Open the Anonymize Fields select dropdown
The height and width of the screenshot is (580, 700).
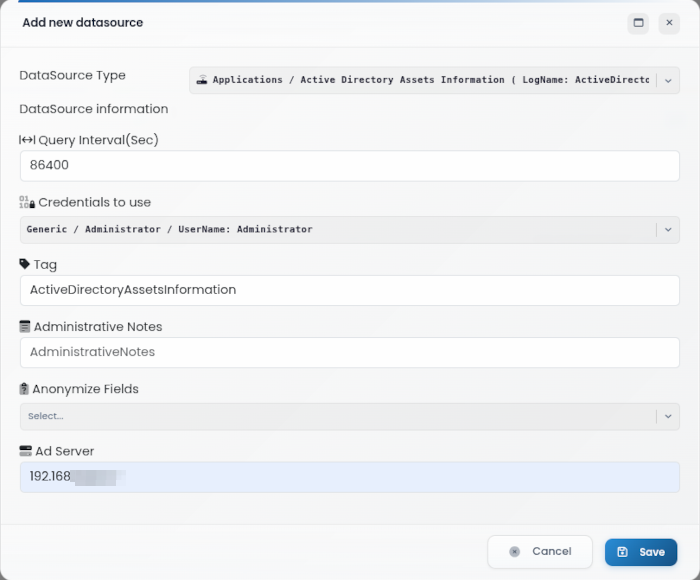[x=350, y=417]
